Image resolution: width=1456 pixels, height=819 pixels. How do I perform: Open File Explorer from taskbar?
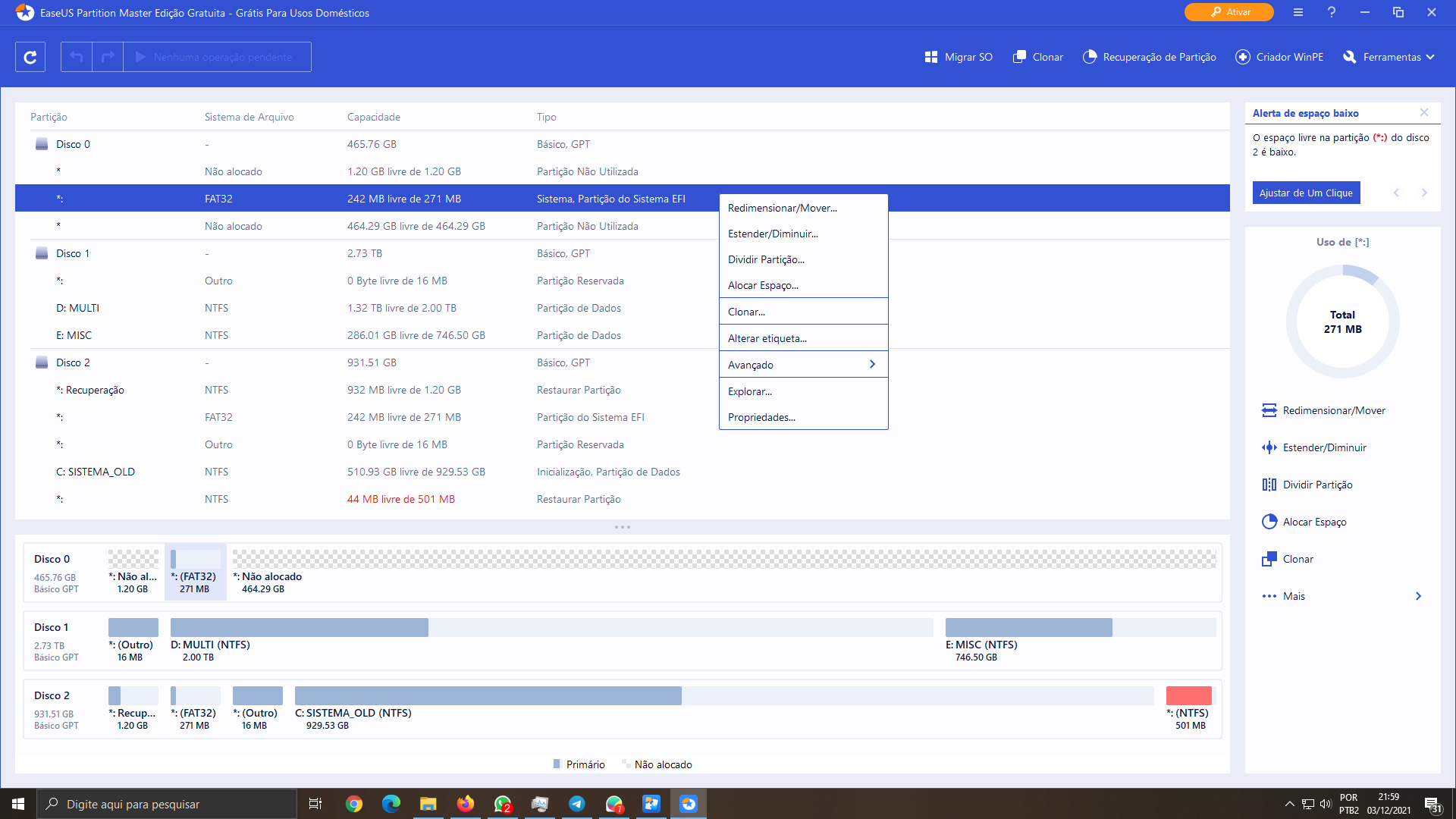coord(428,804)
